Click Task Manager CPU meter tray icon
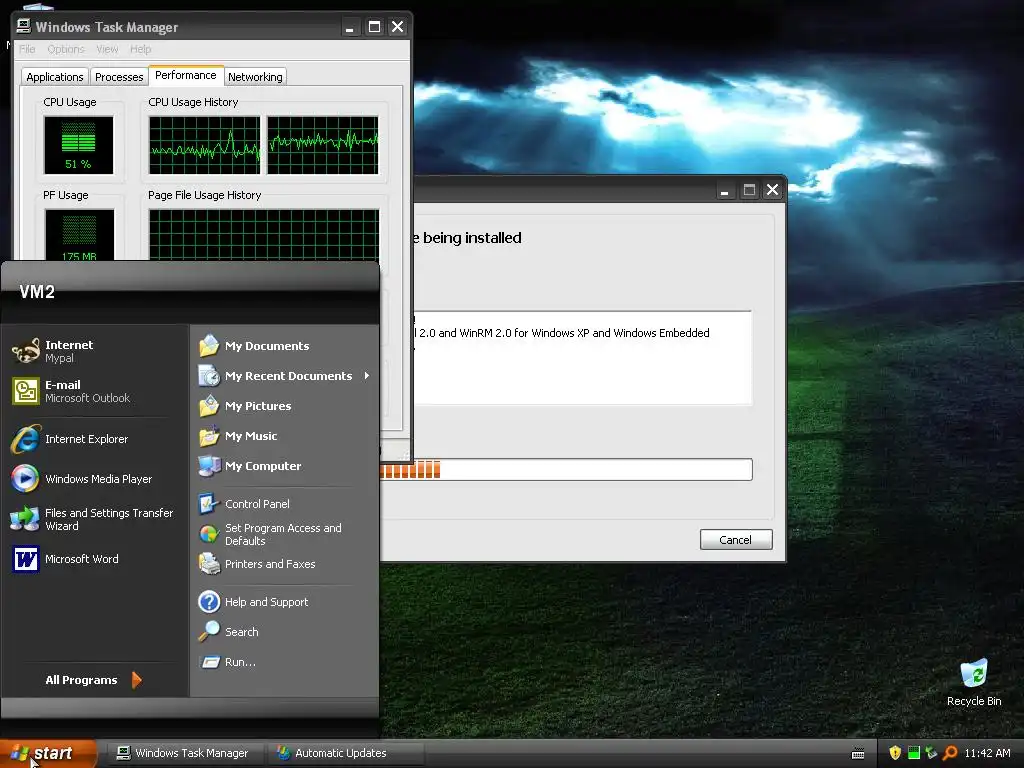Image resolution: width=1024 pixels, height=768 pixels. (x=914, y=753)
